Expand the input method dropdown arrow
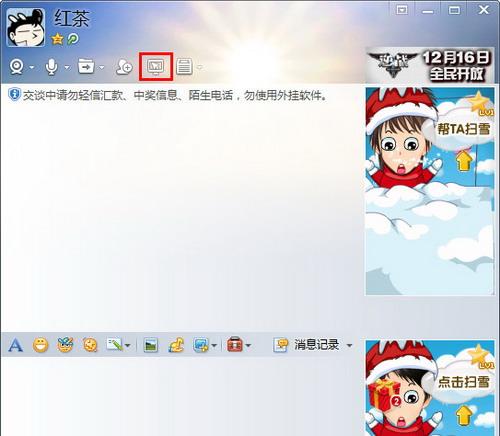This screenshot has height=436, width=500. [x=128, y=346]
